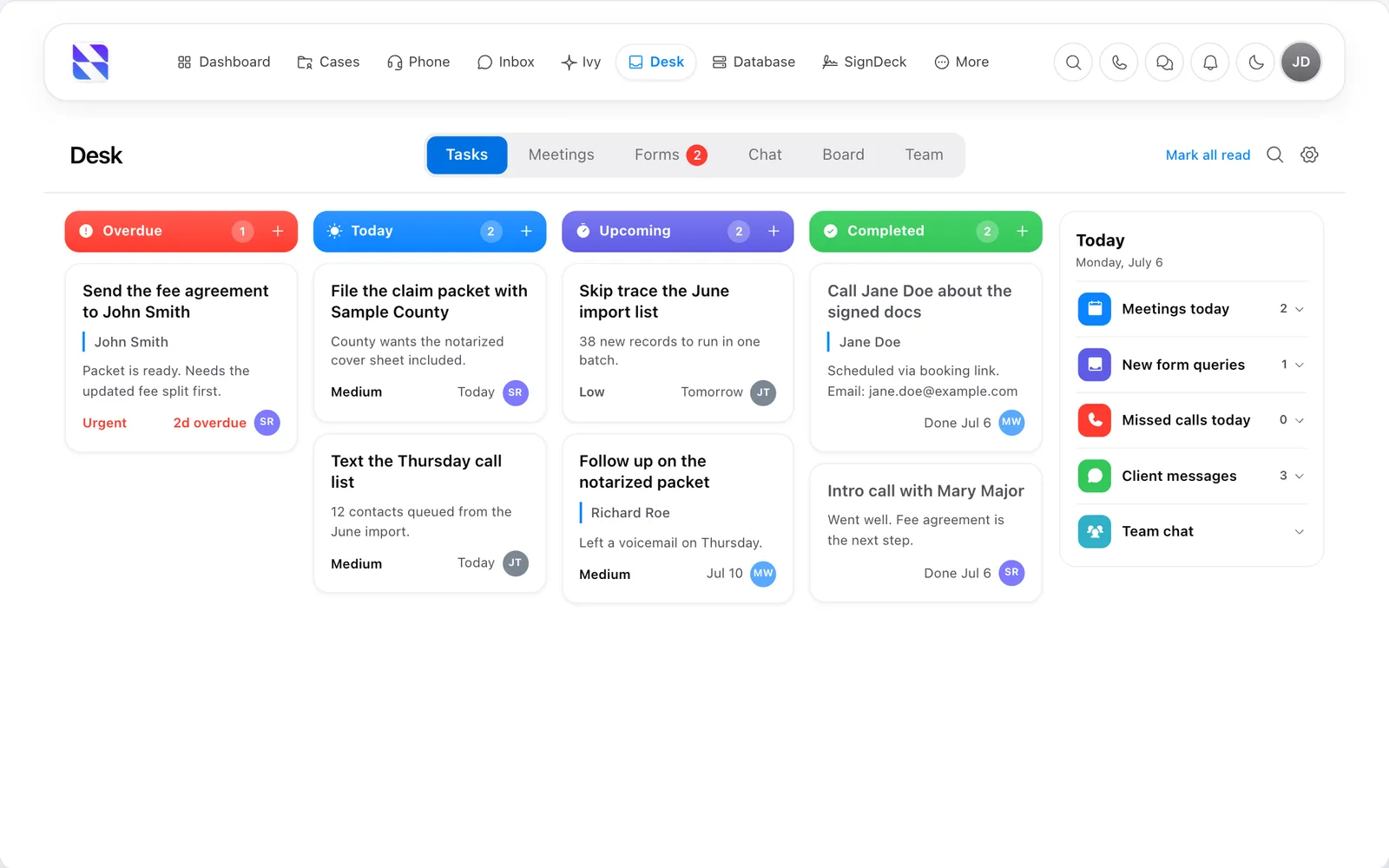
Task: Switch to the Meetings tab
Action: click(x=562, y=155)
